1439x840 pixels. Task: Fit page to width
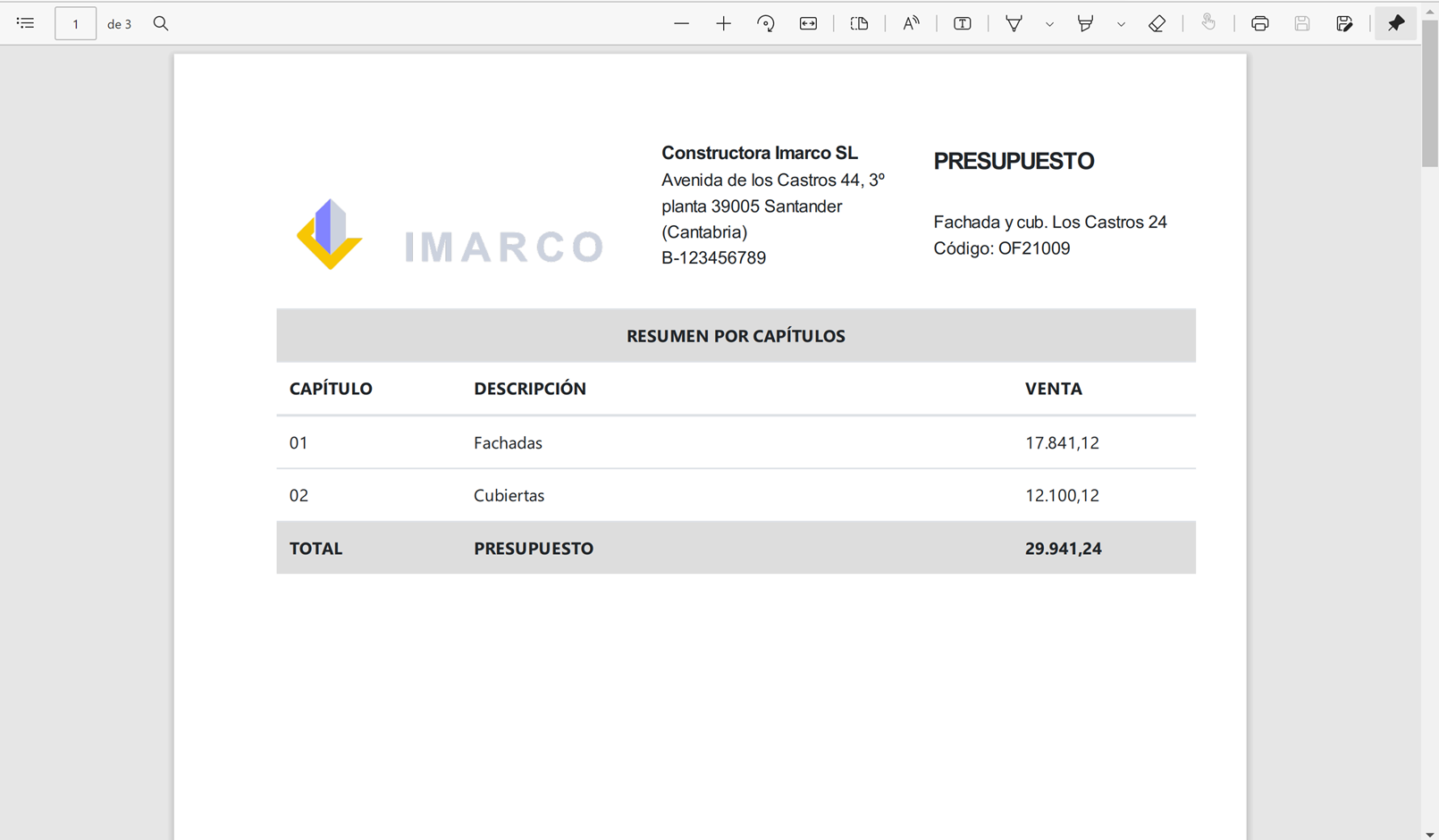pos(808,23)
